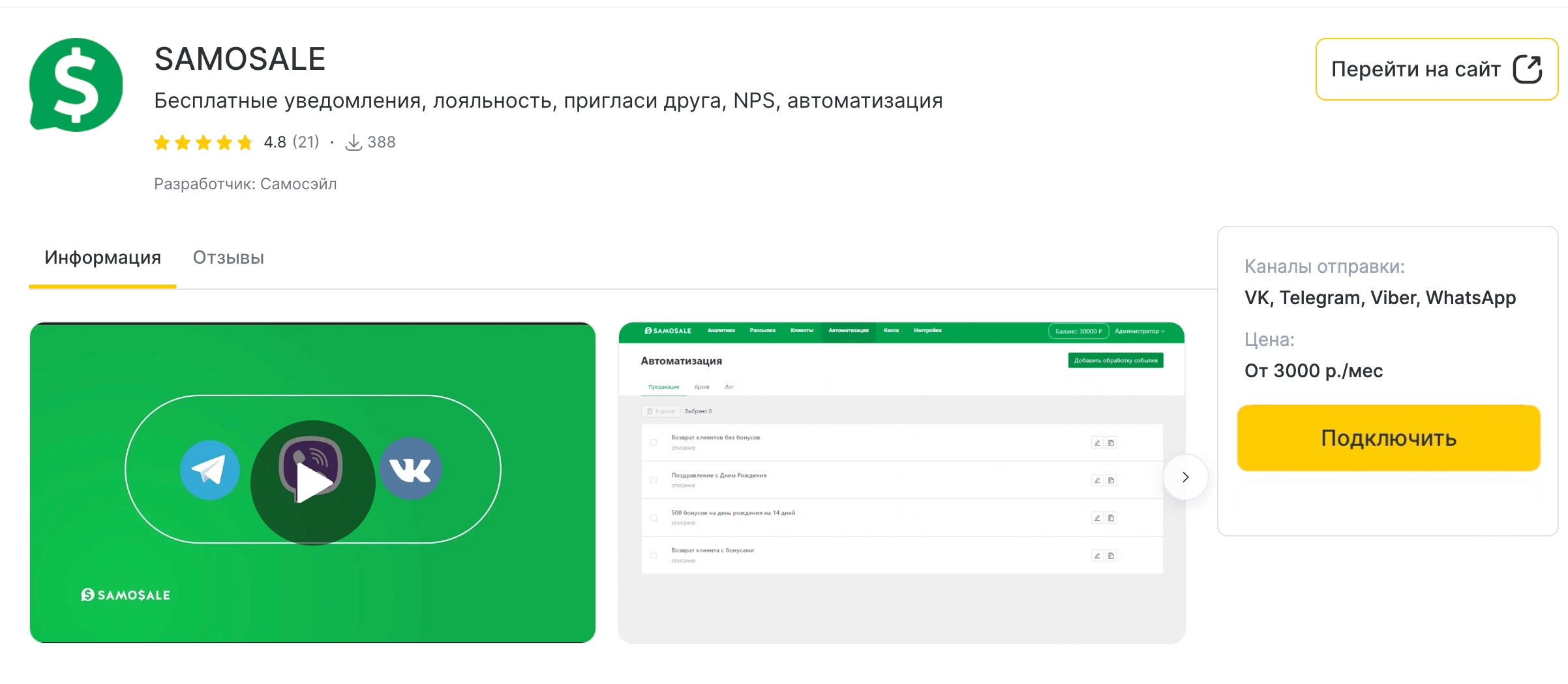Select Касса in the screenshot's green menu
1568x684 pixels.
pos(891,331)
